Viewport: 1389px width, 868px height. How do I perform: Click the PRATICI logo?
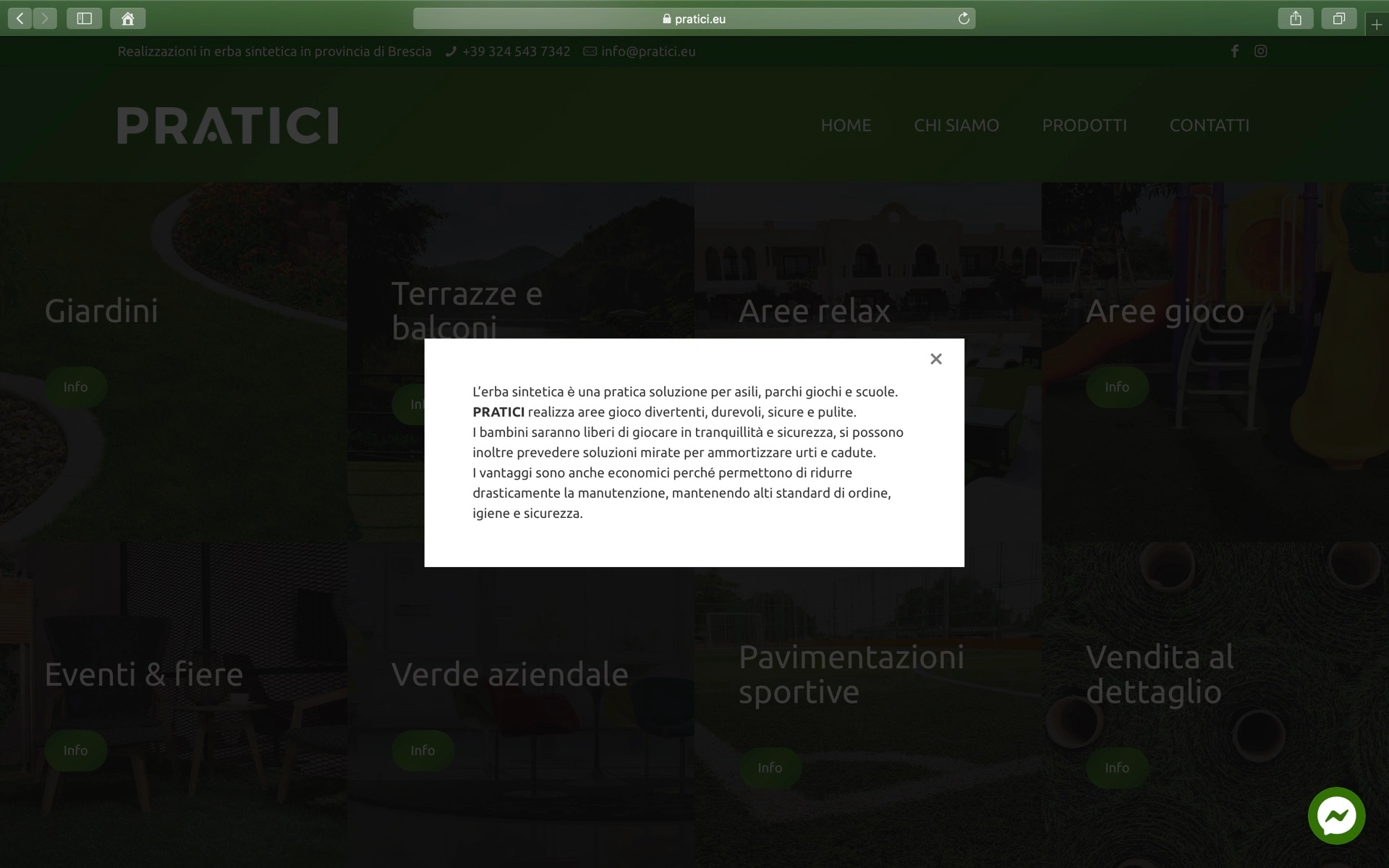click(x=228, y=125)
